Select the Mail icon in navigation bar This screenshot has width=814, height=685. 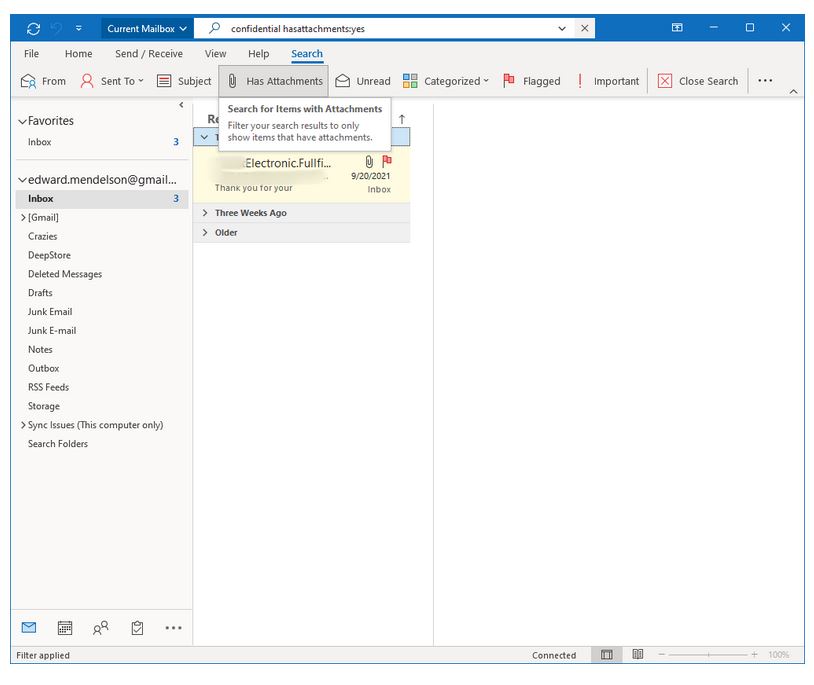[28, 627]
